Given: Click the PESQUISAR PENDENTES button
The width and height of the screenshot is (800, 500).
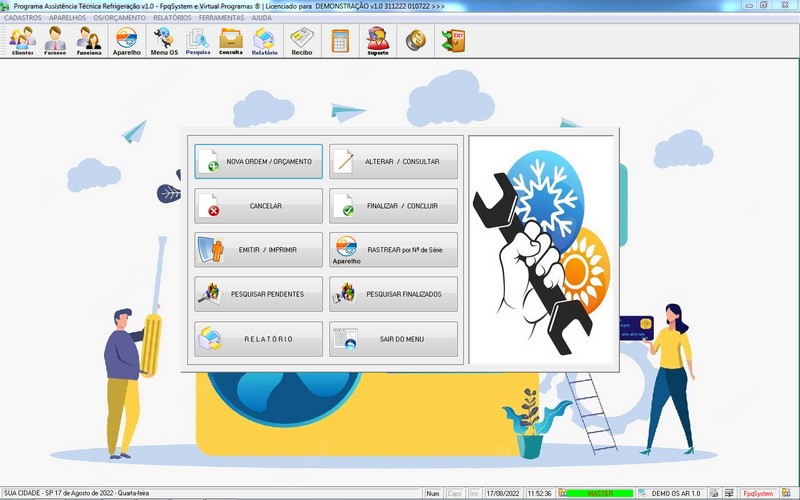Looking at the screenshot, I should 259,294.
